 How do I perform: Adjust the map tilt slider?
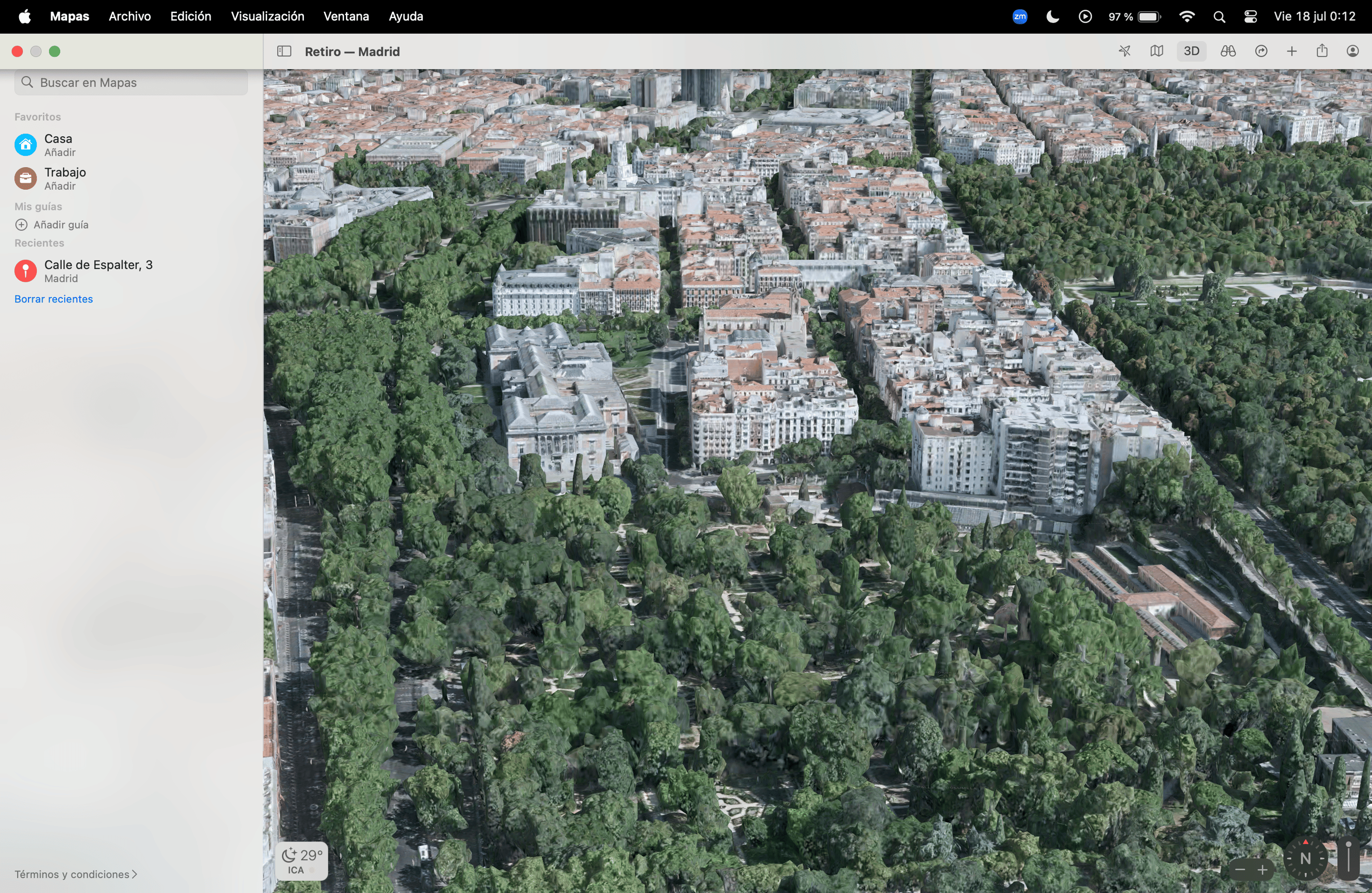click(1348, 858)
